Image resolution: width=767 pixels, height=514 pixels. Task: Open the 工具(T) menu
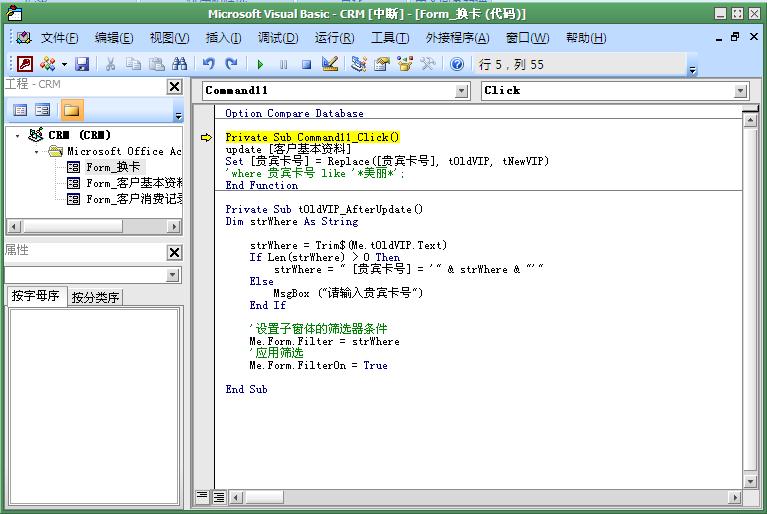[x=390, y=38]
